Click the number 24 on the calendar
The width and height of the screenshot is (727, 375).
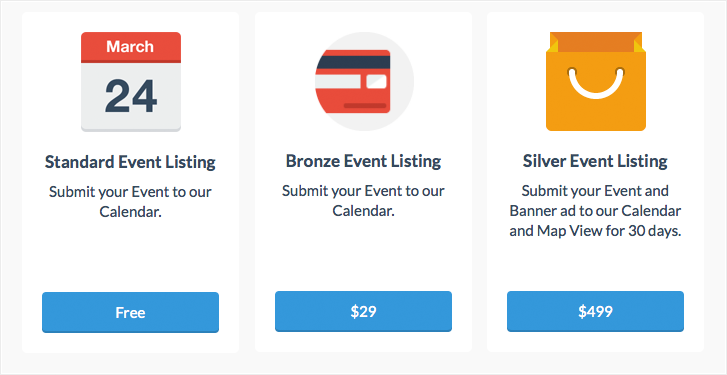point(131,96)
